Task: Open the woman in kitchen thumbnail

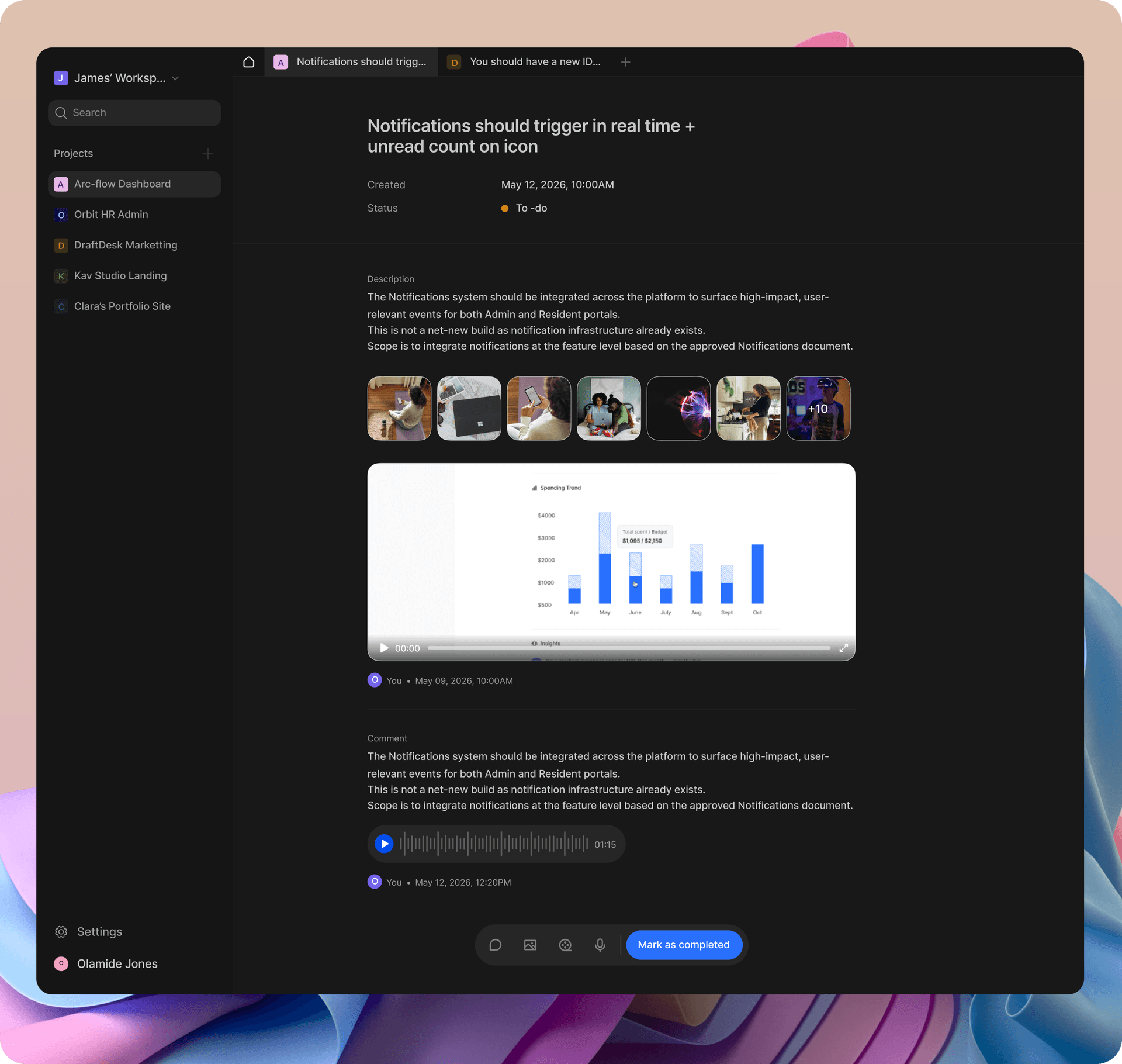Action: pyautogui.click(x=749, y=409)
